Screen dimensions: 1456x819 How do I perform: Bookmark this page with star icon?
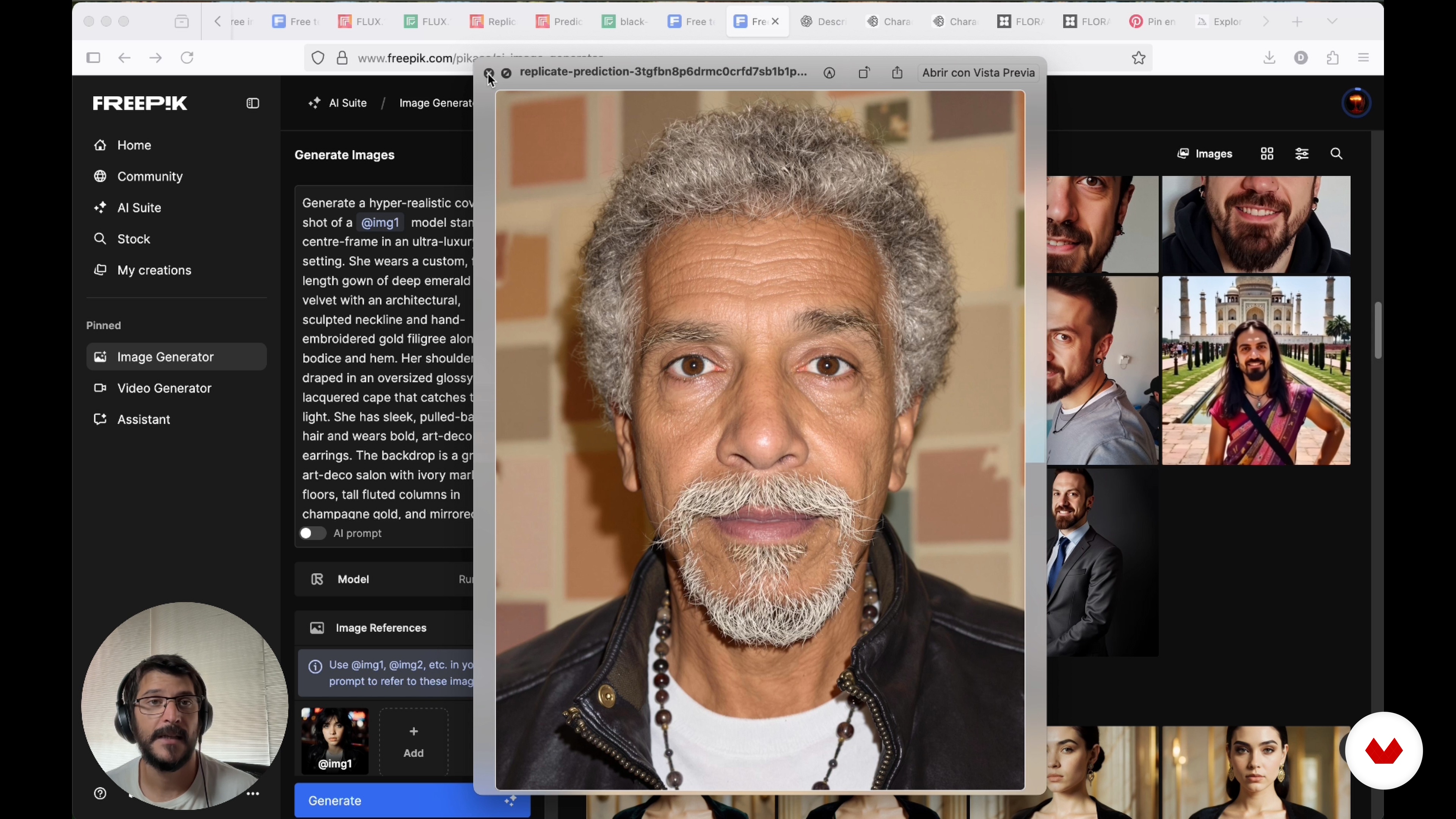pos(1138,58)
